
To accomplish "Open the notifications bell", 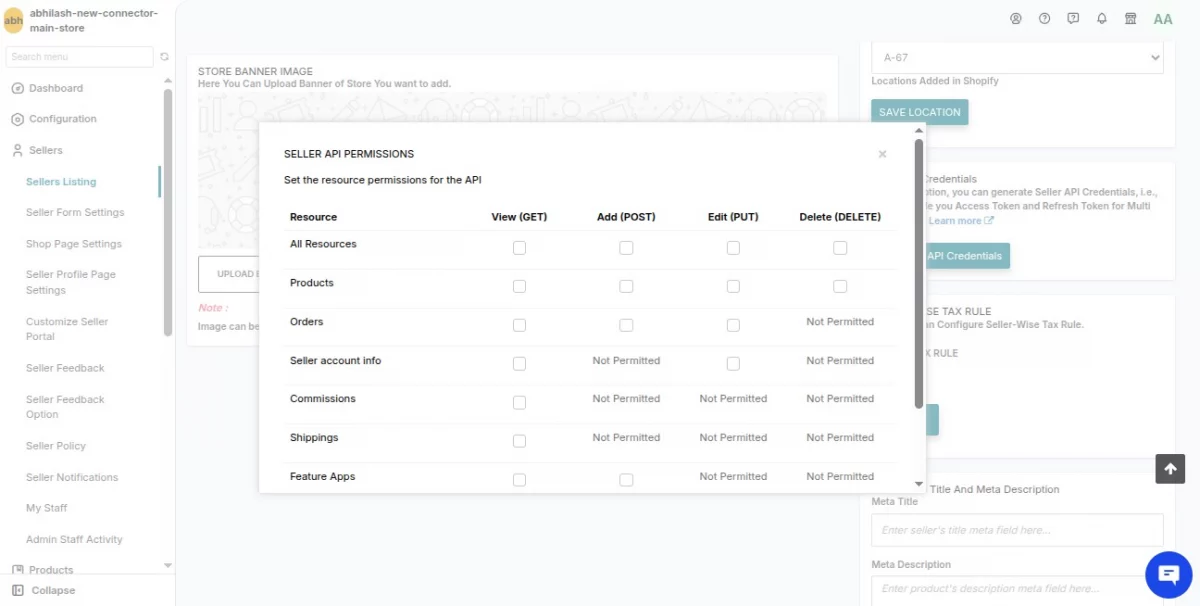I will point(1102,19).
